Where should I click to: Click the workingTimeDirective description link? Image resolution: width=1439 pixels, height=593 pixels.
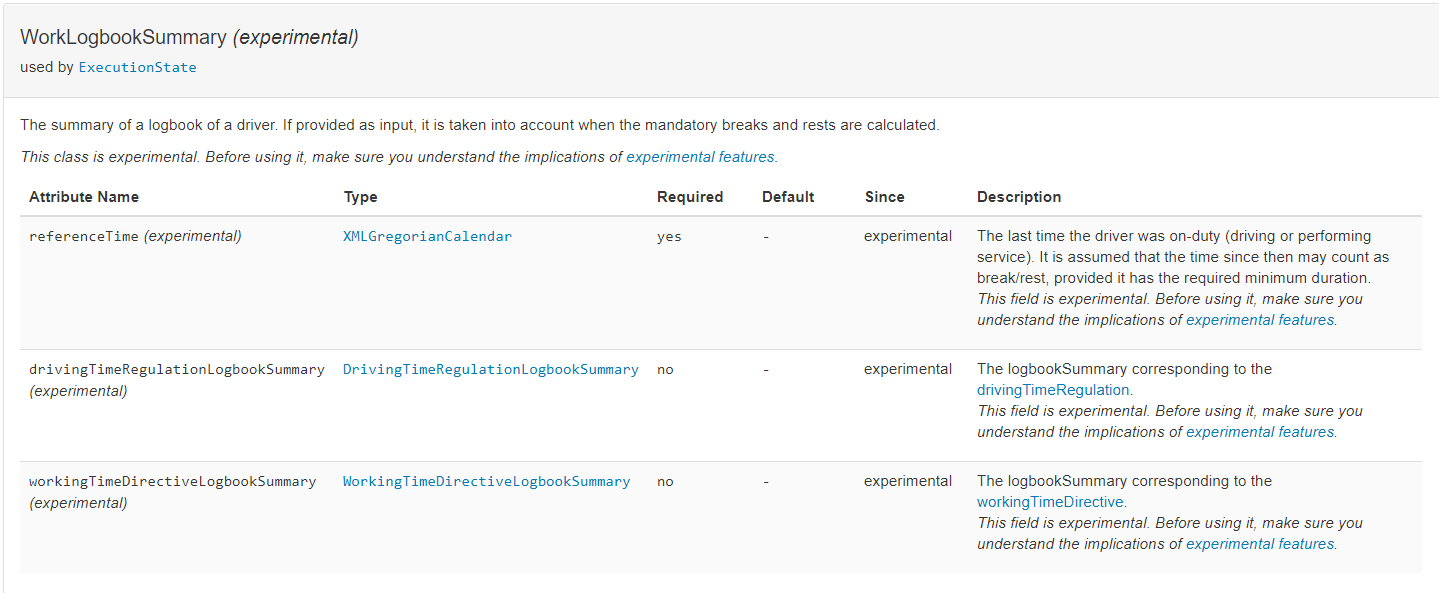click(x=1050, y=502)
